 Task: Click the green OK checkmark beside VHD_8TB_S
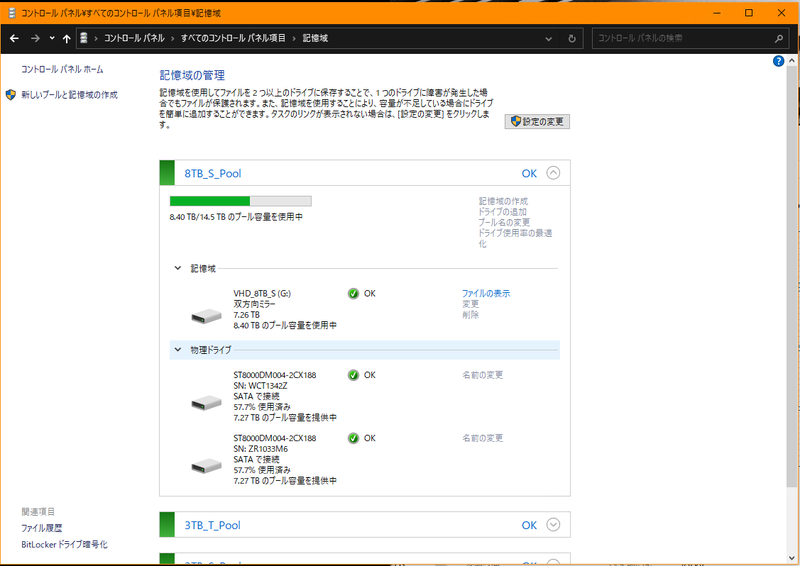[353, 293]
